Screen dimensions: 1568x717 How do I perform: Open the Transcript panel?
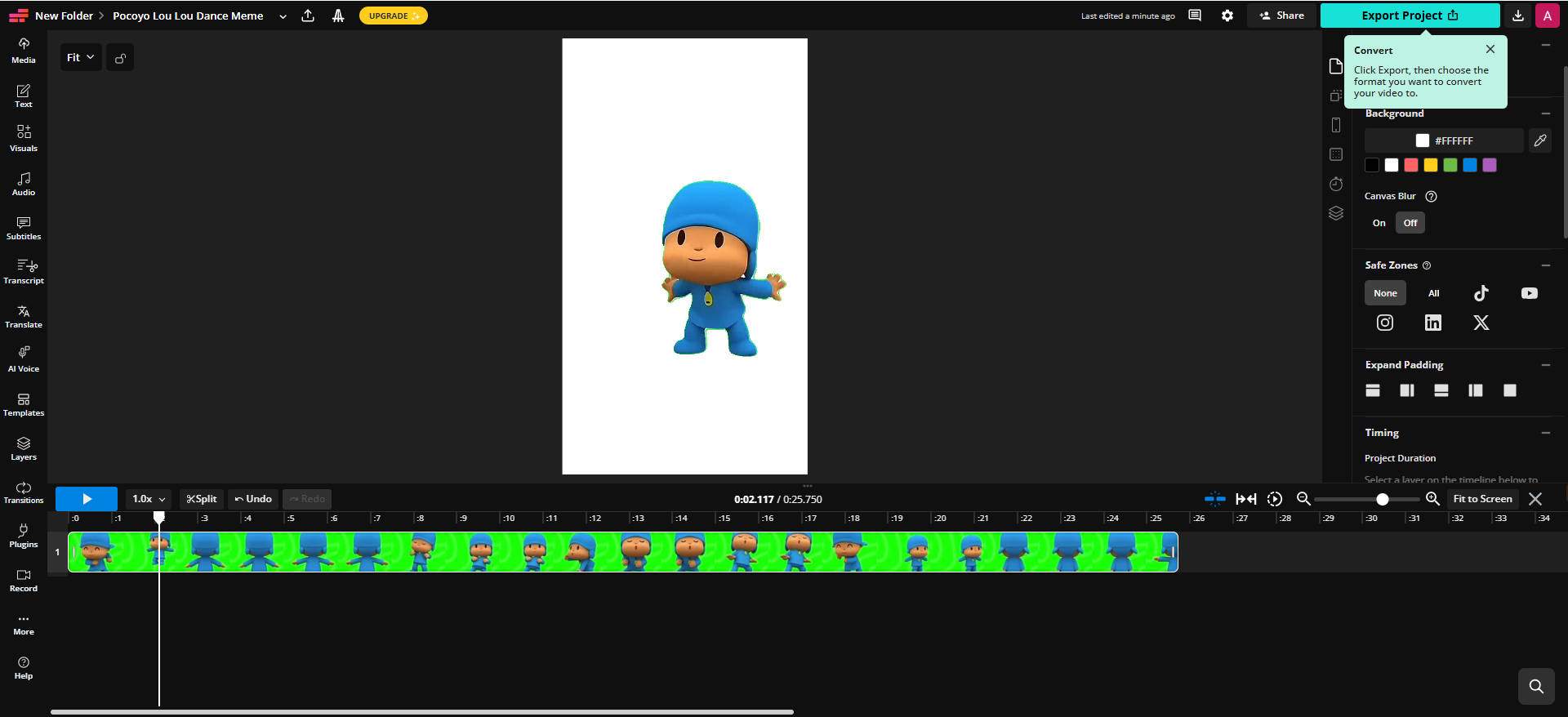pyautogui.click(x=23, y=271)
